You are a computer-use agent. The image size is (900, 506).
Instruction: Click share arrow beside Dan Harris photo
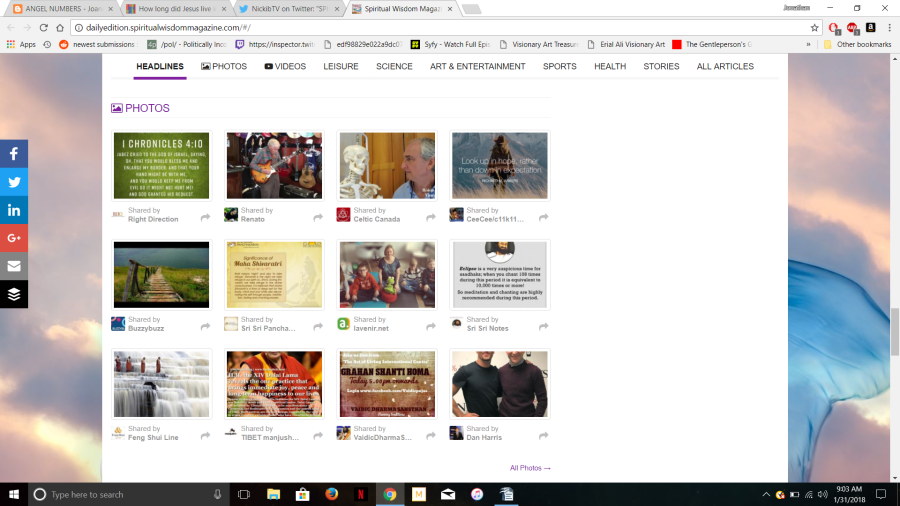pyautogui.click(x=544, y=436)
